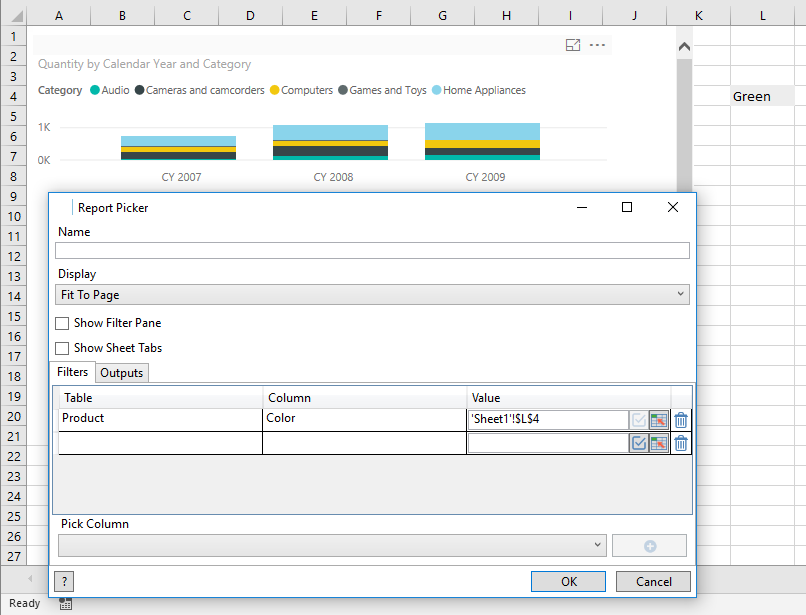Add the Pick Column using the plus button

pos(649,545)
